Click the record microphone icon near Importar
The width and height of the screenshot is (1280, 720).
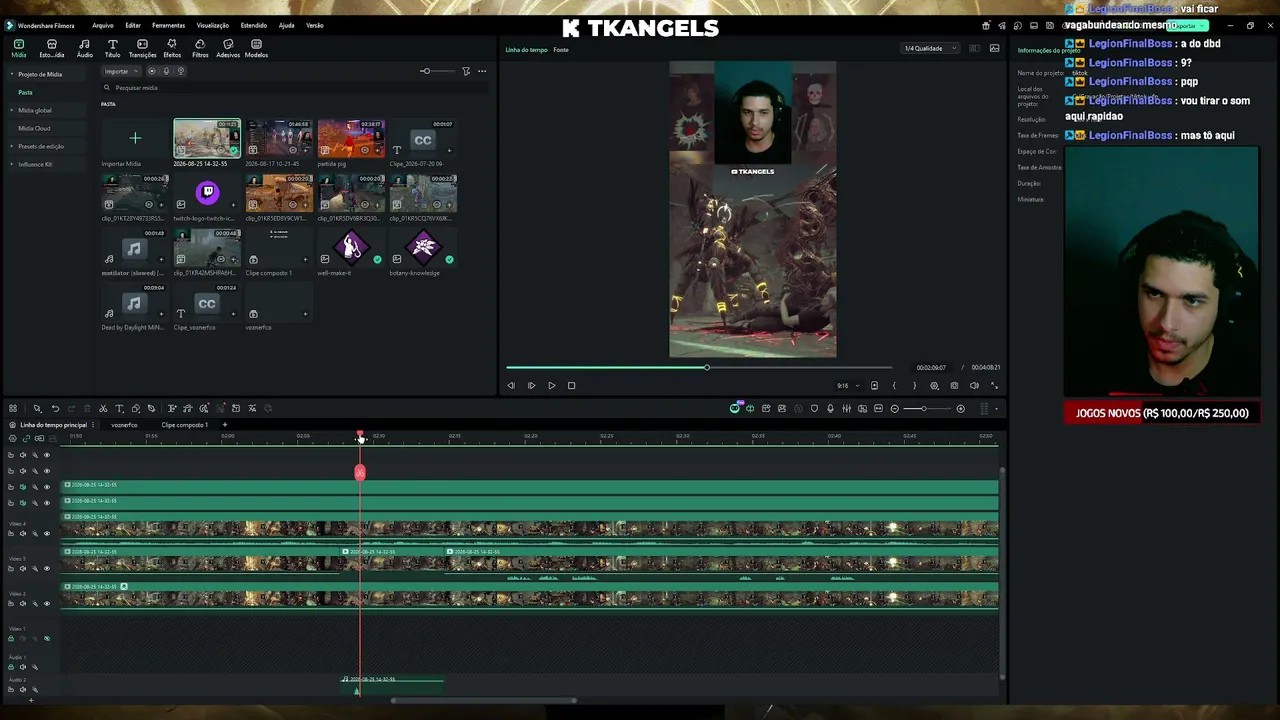(166, 71)
